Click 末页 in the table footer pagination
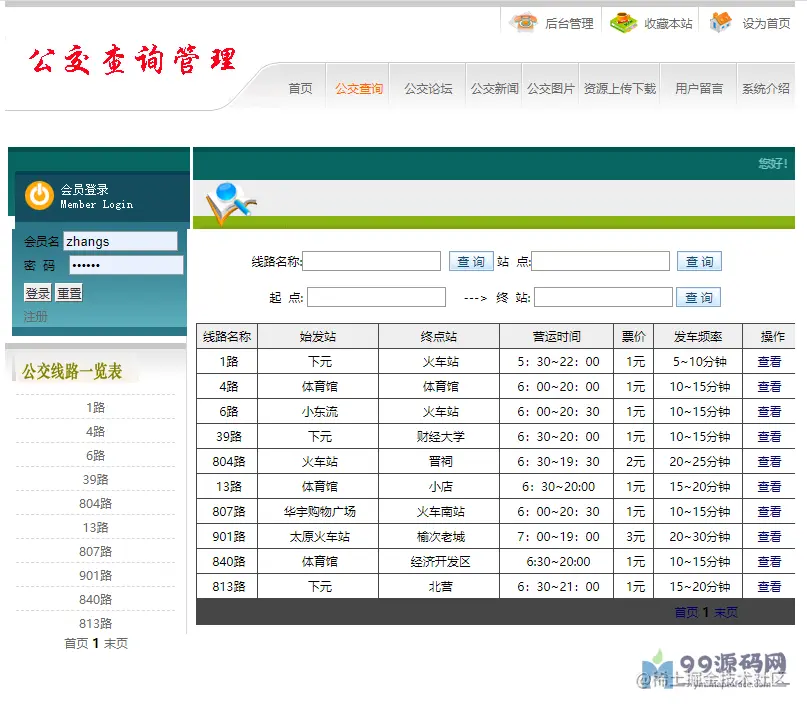Image resolution: width=807 pixels, height=709 pixels. [726, 612]
